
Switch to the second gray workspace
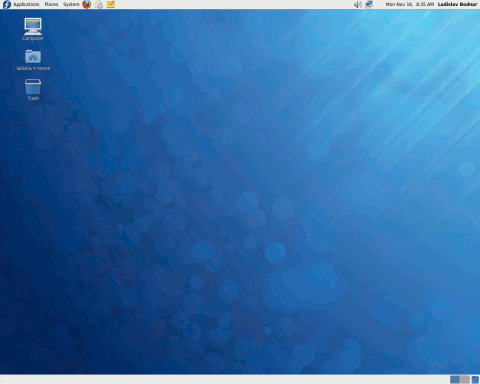[465, 379]
